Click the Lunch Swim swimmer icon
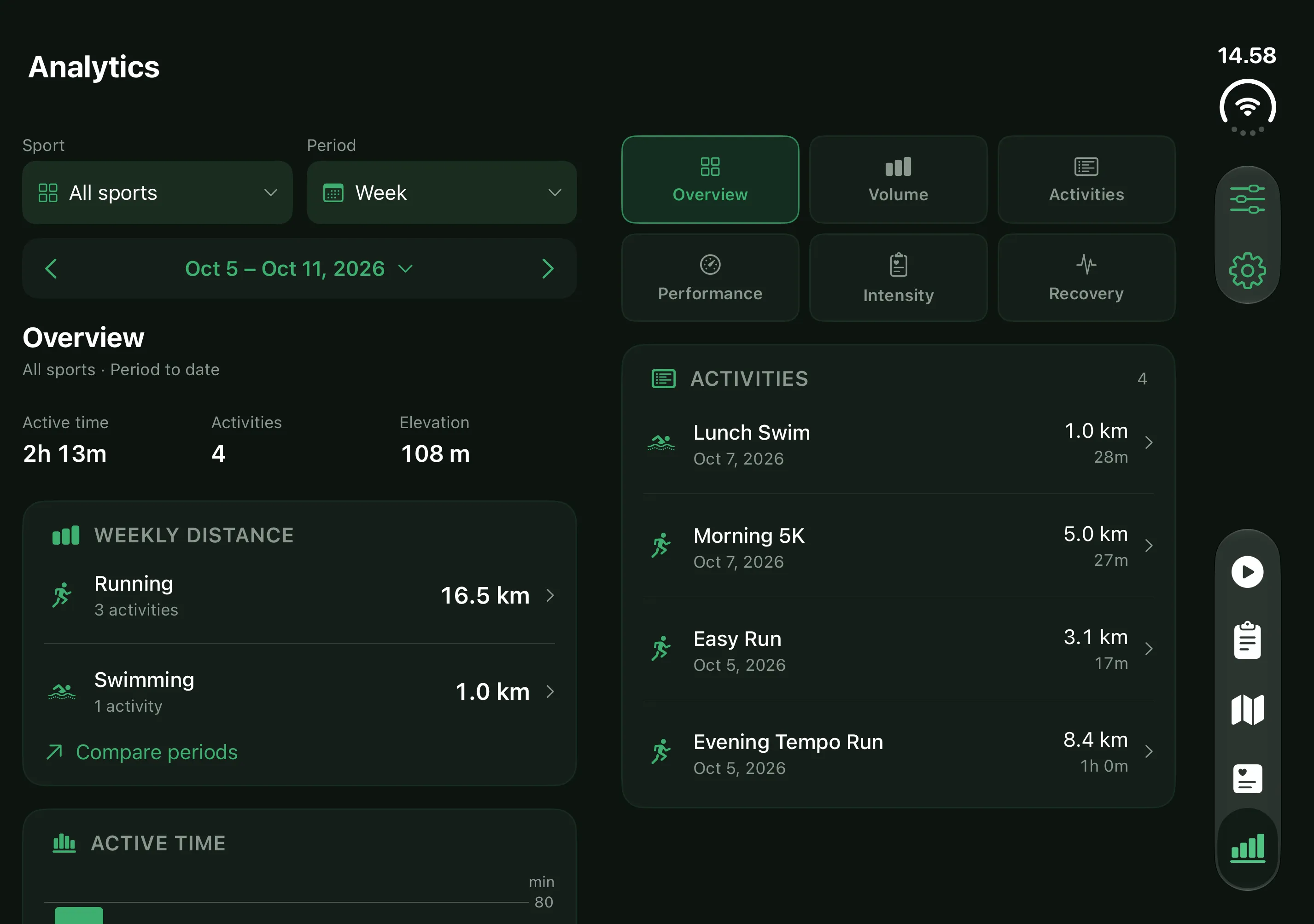The width and height of the screenshot is (1314, 924). coord(661,442)
